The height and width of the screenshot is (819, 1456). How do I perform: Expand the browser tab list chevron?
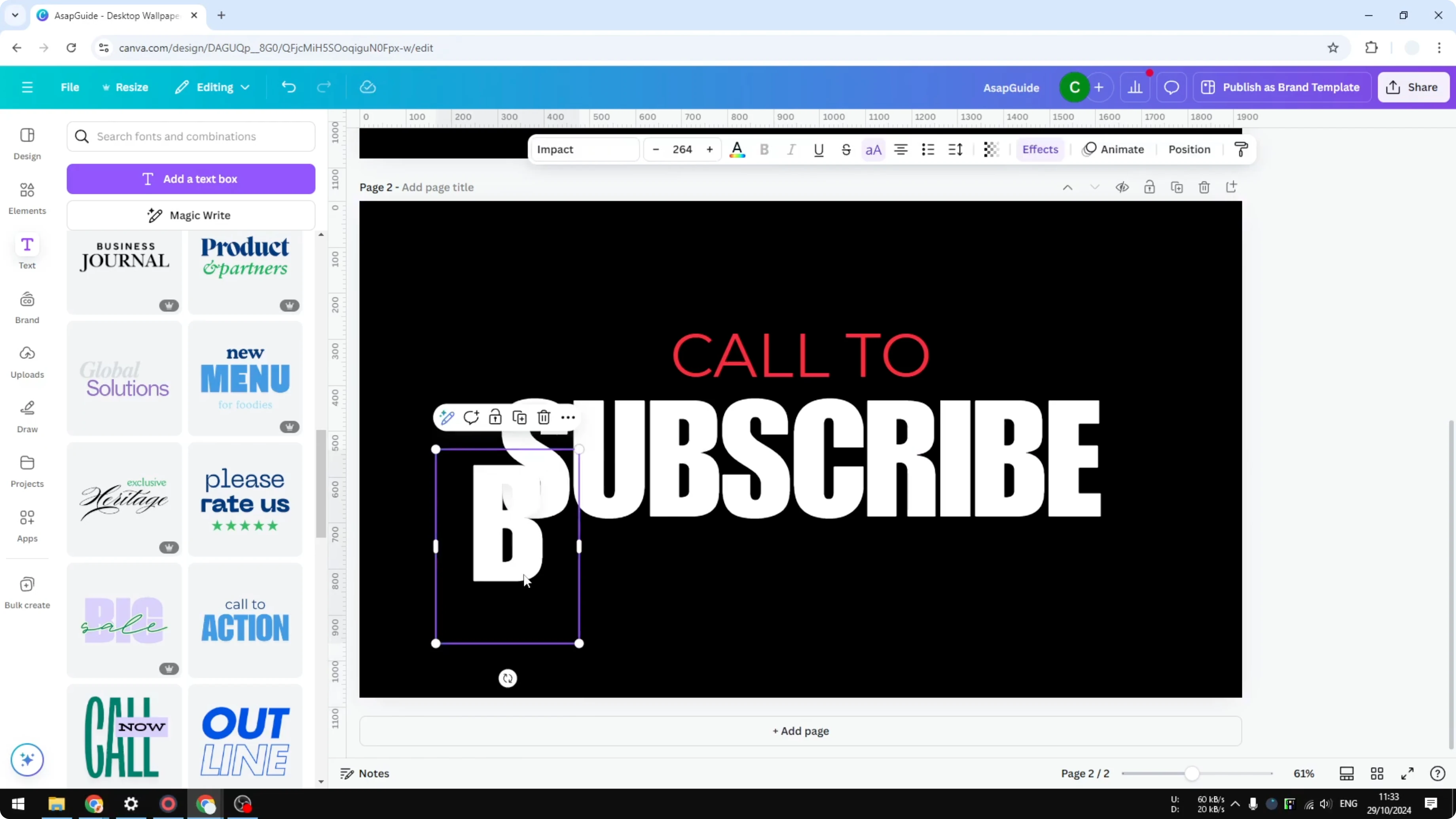[x=15, y=15]
